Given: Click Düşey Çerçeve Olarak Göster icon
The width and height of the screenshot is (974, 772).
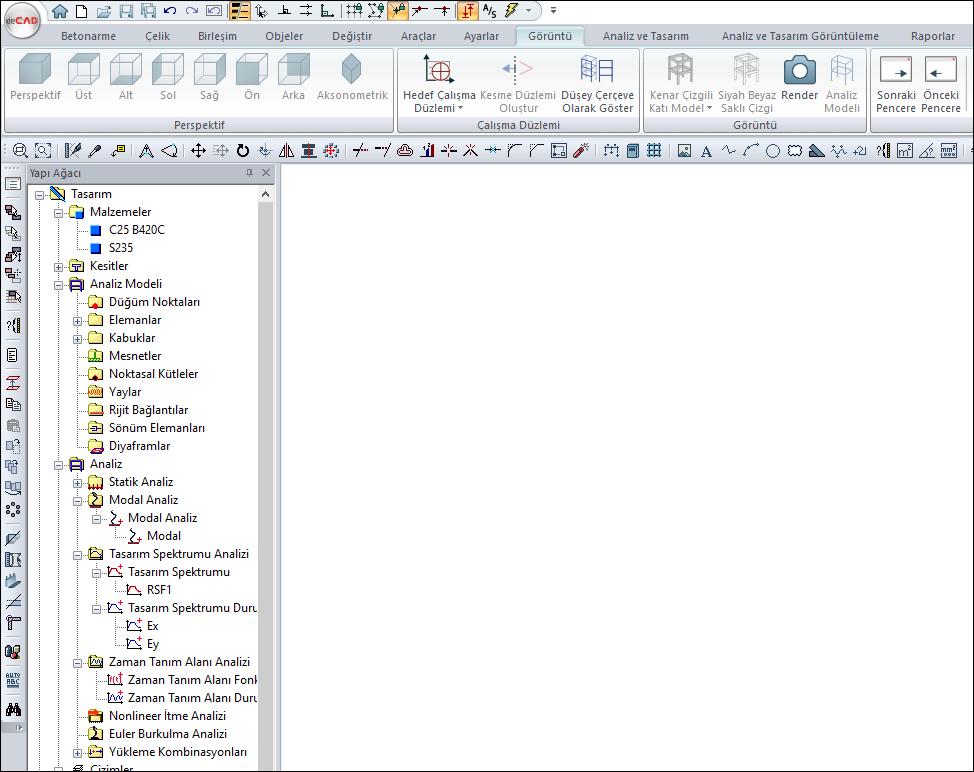Looking at the screenshot, I should click(x=597, y=71).
